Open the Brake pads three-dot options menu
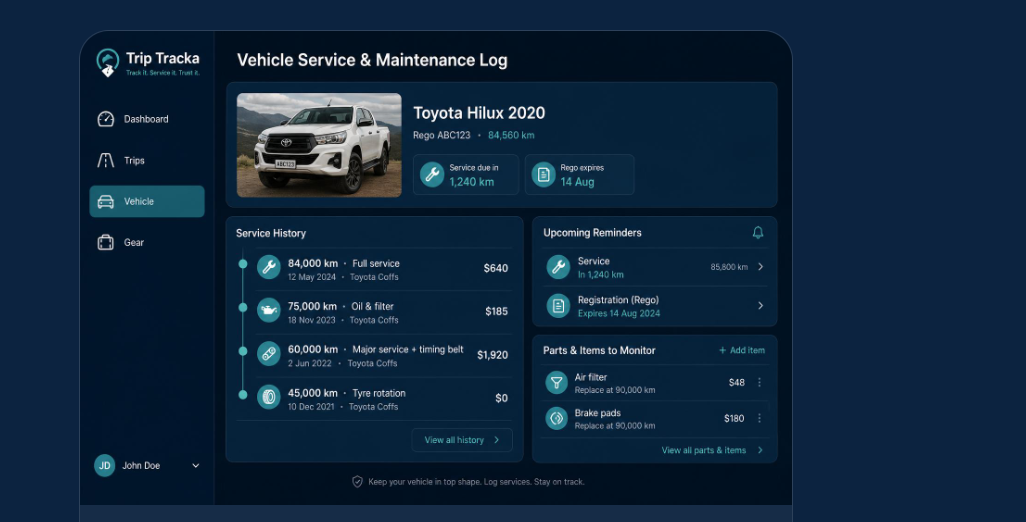1026x522 pixels. point(759,418)
